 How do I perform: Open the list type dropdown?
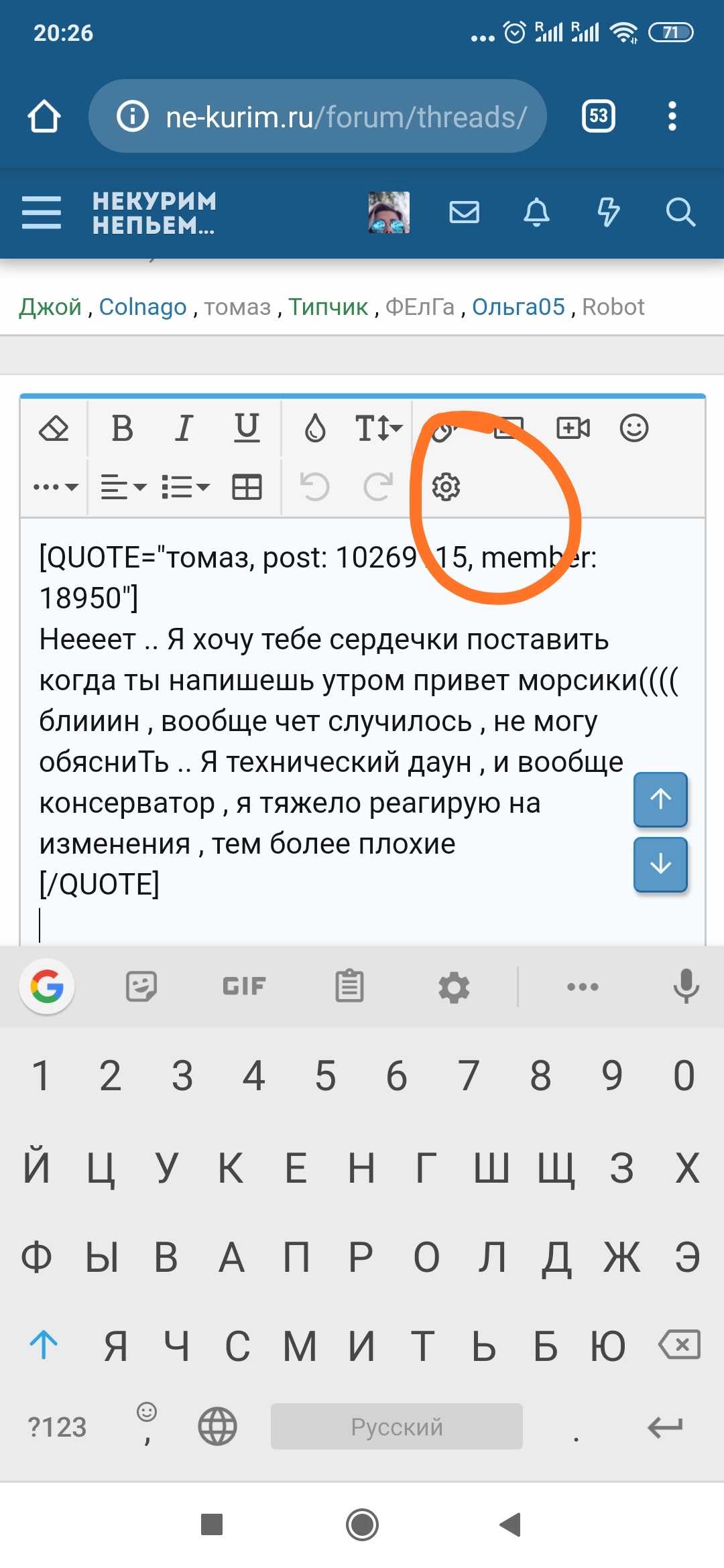click(x=186, y=487)
